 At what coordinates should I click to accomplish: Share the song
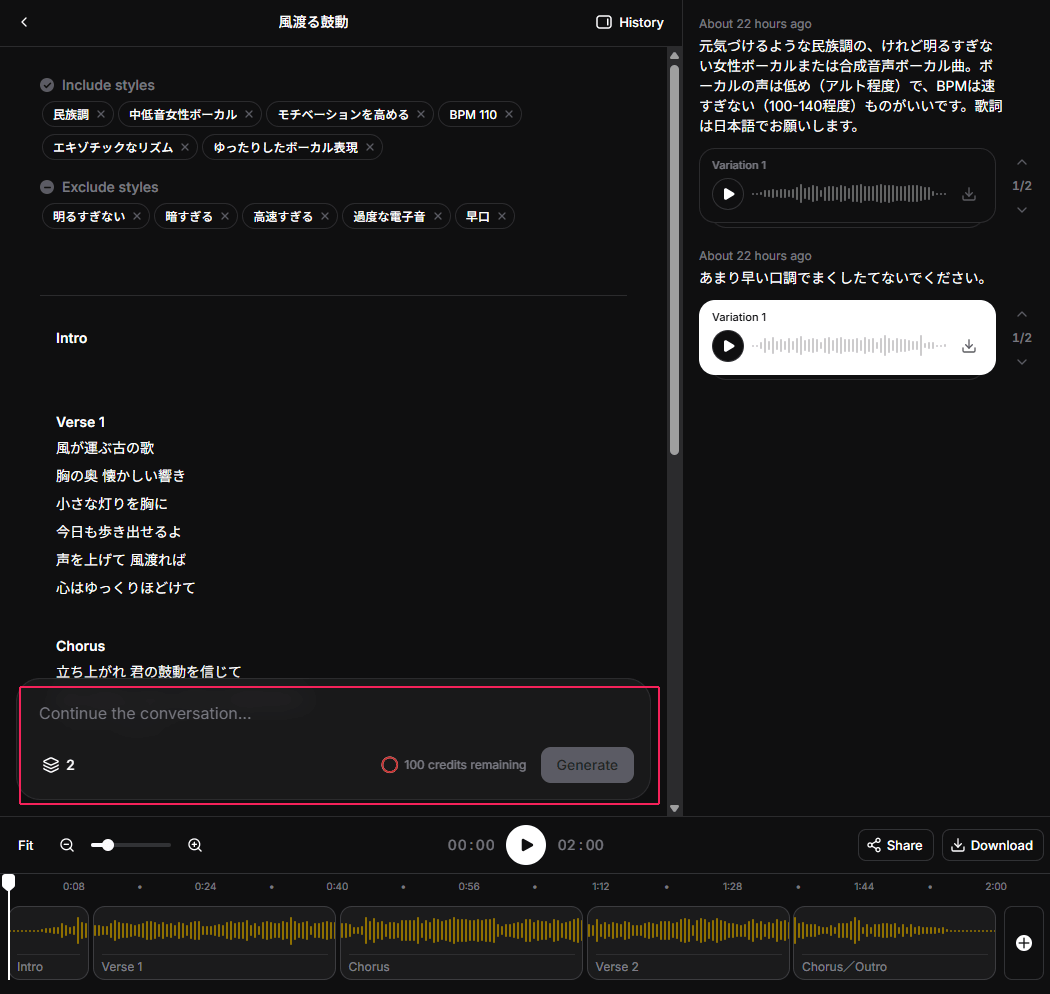click(x=895, y=845)
